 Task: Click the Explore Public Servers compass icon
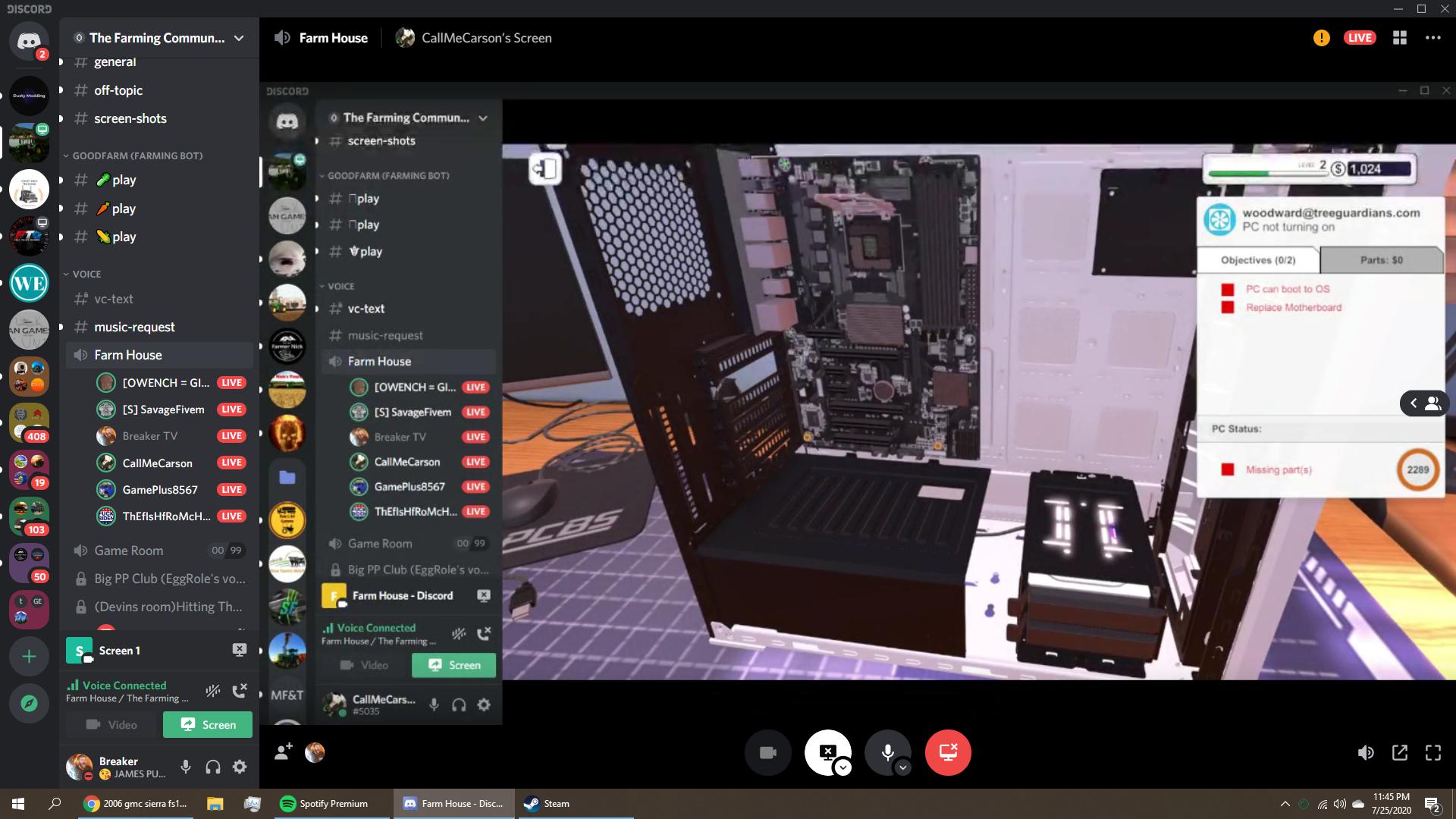tap(29, 703)
